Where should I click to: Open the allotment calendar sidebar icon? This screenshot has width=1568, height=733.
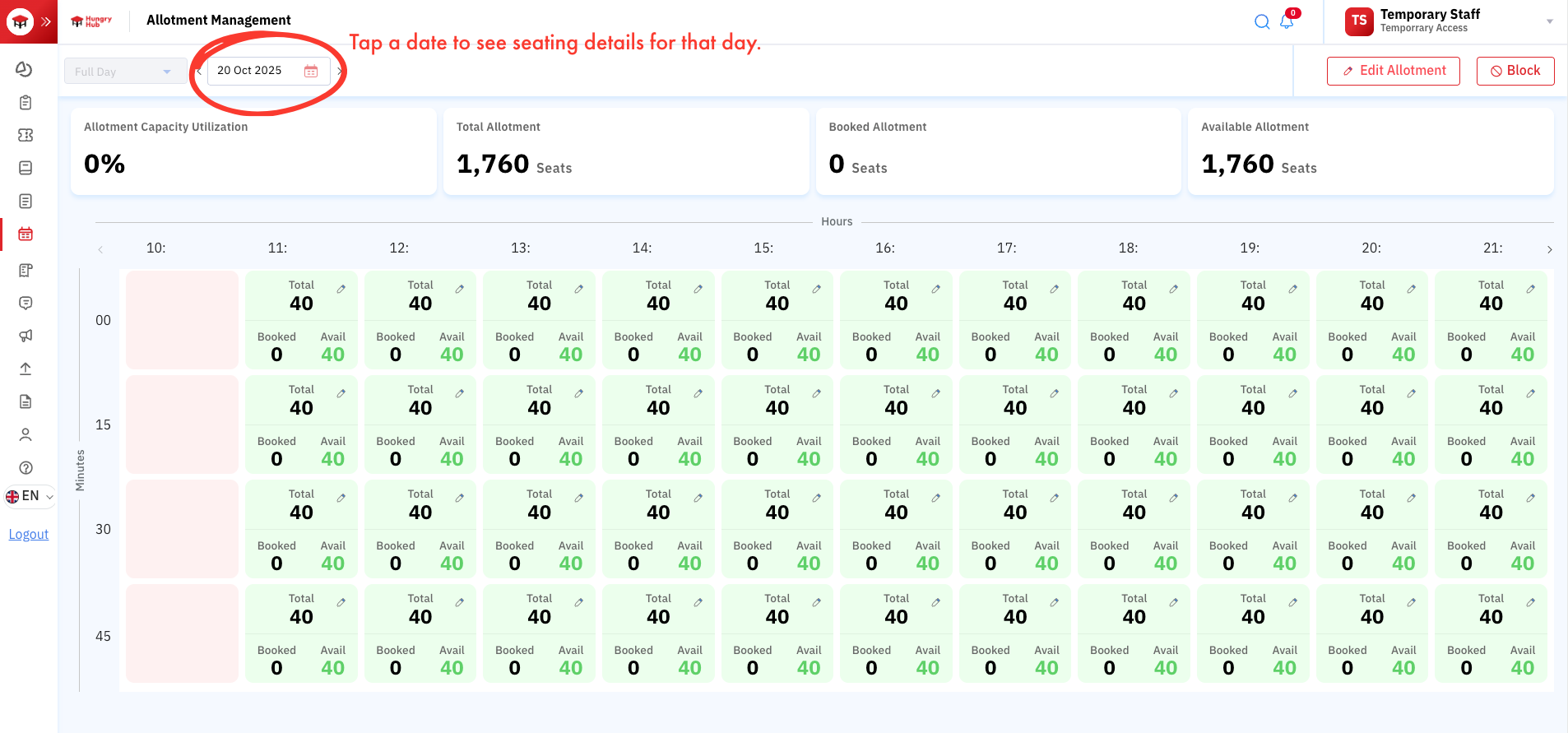26,234
